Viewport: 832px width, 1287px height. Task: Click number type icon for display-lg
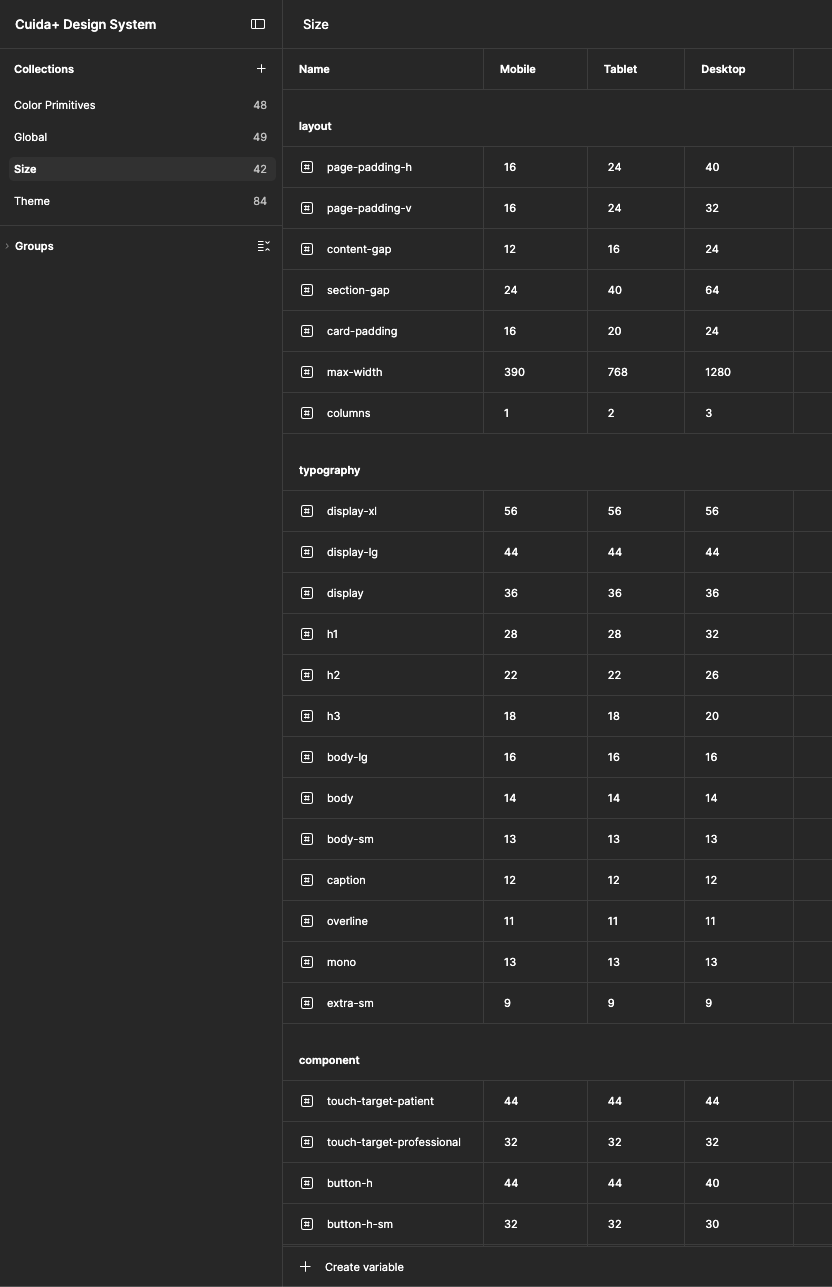point(307,552)
